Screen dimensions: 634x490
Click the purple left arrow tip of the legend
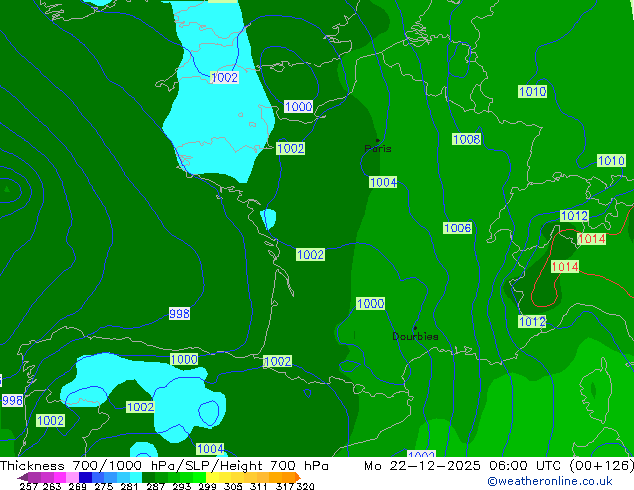click(22, 478)
